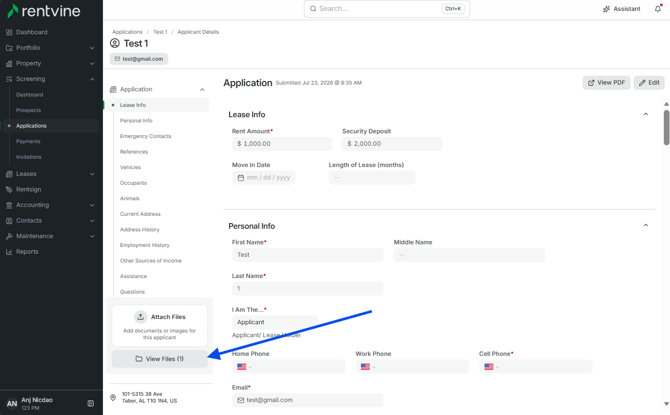
Task: Click the Reports chart icon
Action: pyautogui.click(x=9, y=252)
